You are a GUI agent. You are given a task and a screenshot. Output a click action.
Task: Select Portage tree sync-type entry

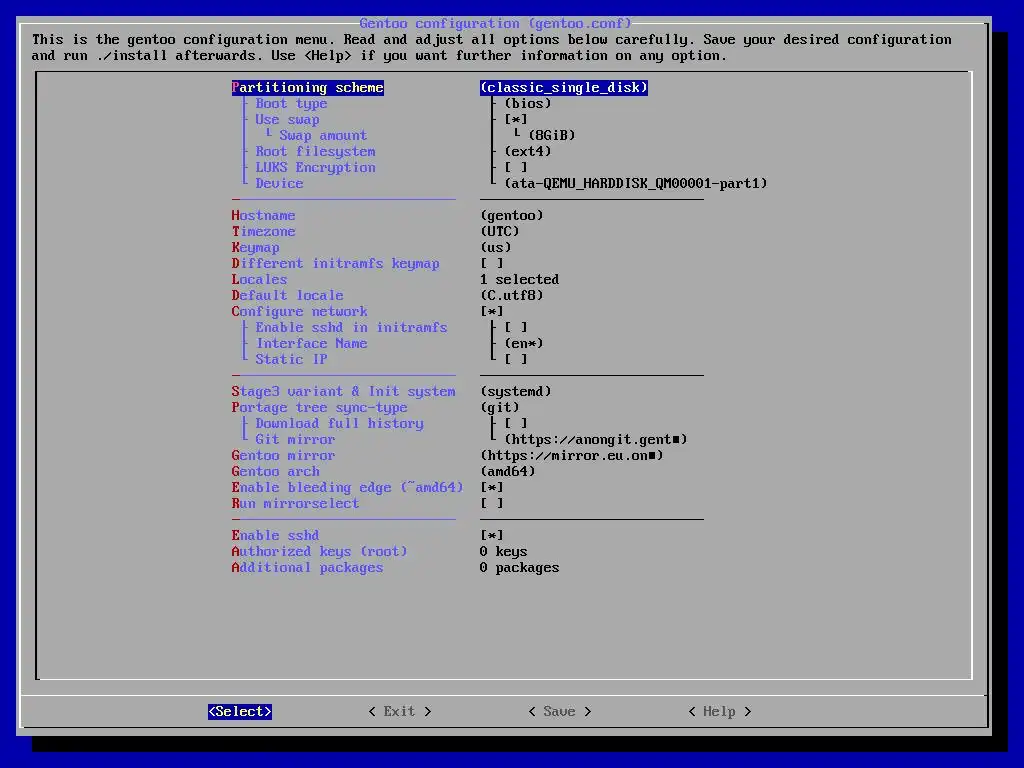319,408
